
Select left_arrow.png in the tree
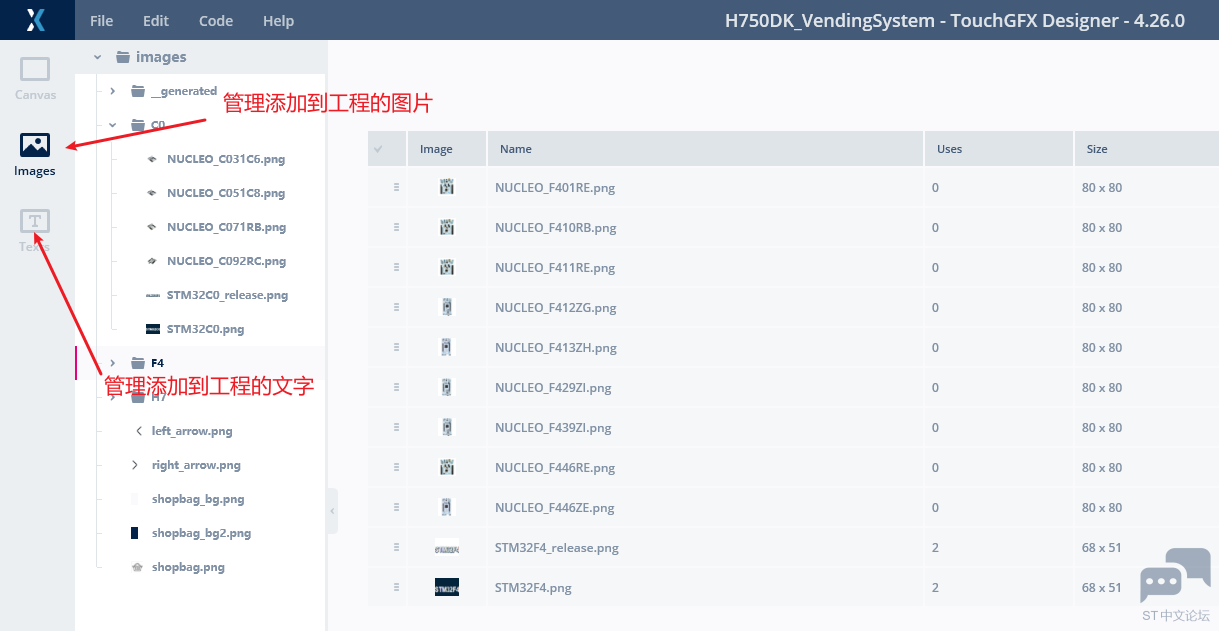192,431
